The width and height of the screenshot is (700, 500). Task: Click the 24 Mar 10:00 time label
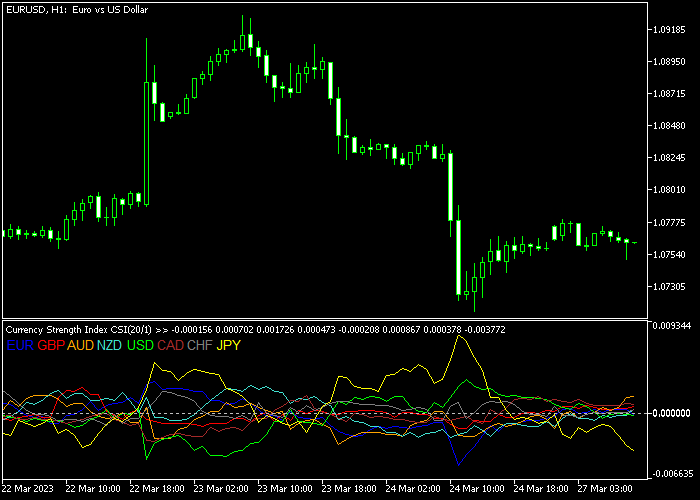[x=478, y=489]
